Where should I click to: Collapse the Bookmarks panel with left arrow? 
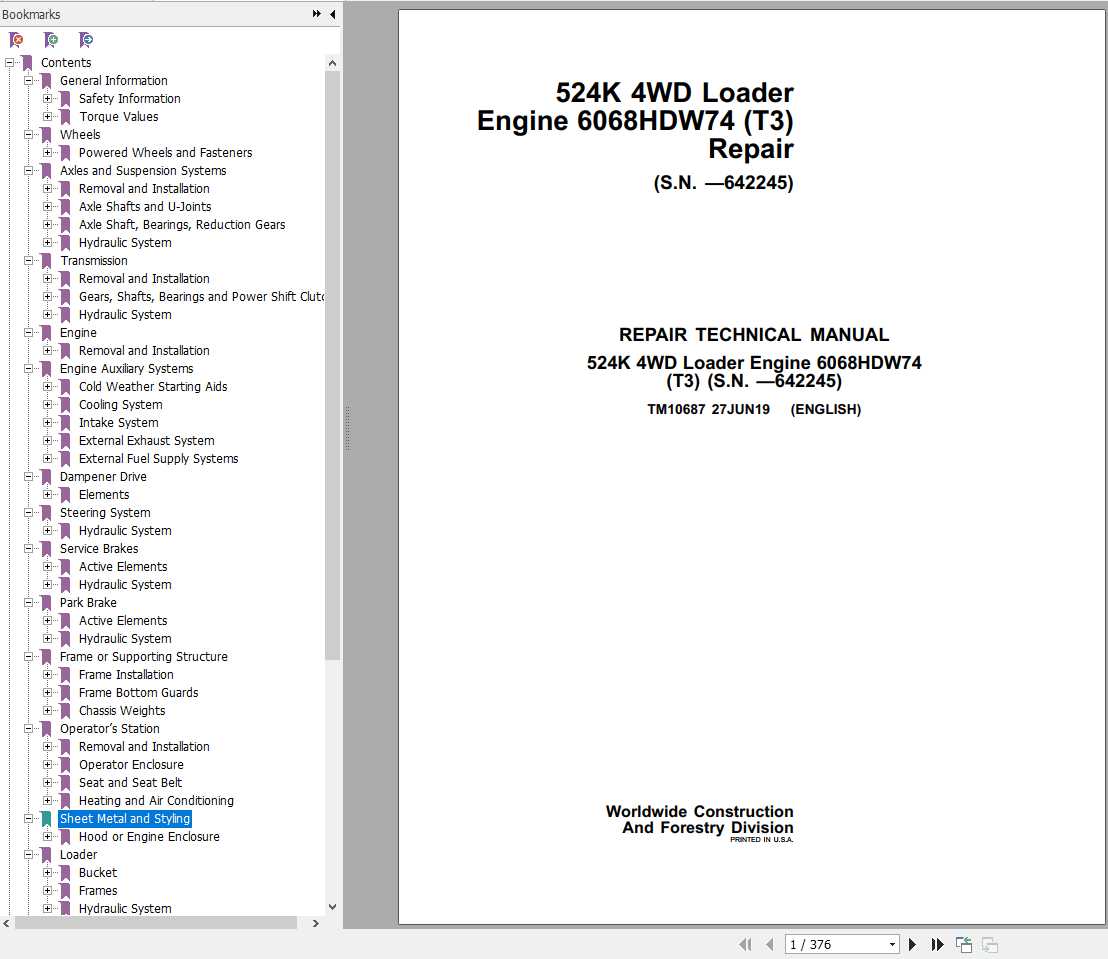tap(332, 13)
